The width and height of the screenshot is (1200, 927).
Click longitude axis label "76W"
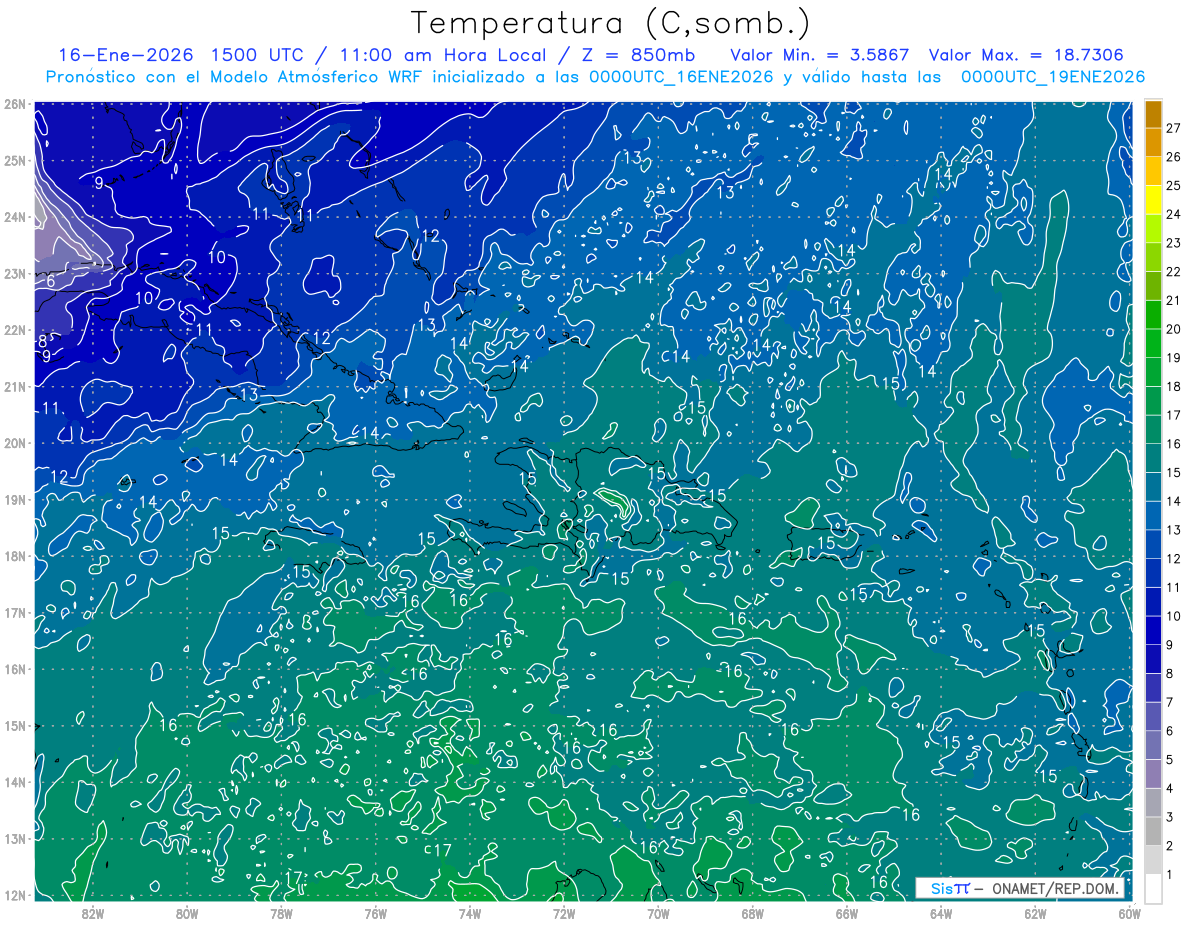pos(376,913)
